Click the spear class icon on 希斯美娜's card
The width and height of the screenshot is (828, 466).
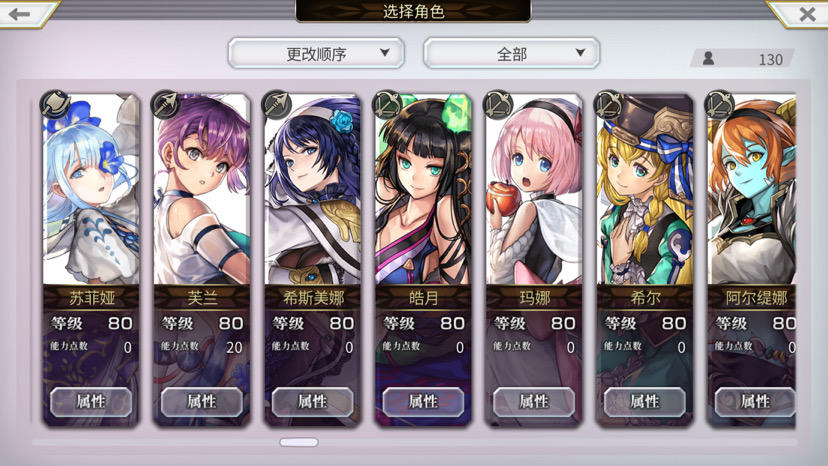coord(277,105)
